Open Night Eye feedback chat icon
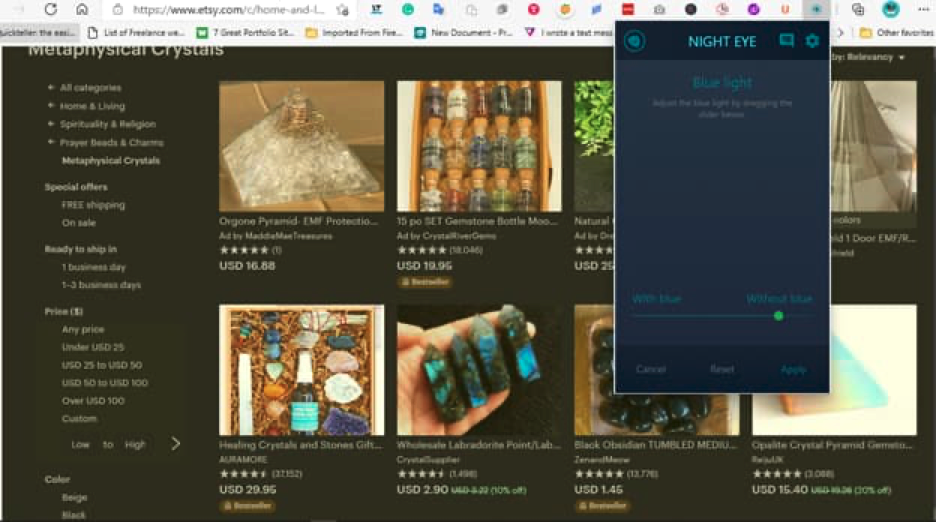The height and width of the screenshot is (522, 936). click(786, 41)
